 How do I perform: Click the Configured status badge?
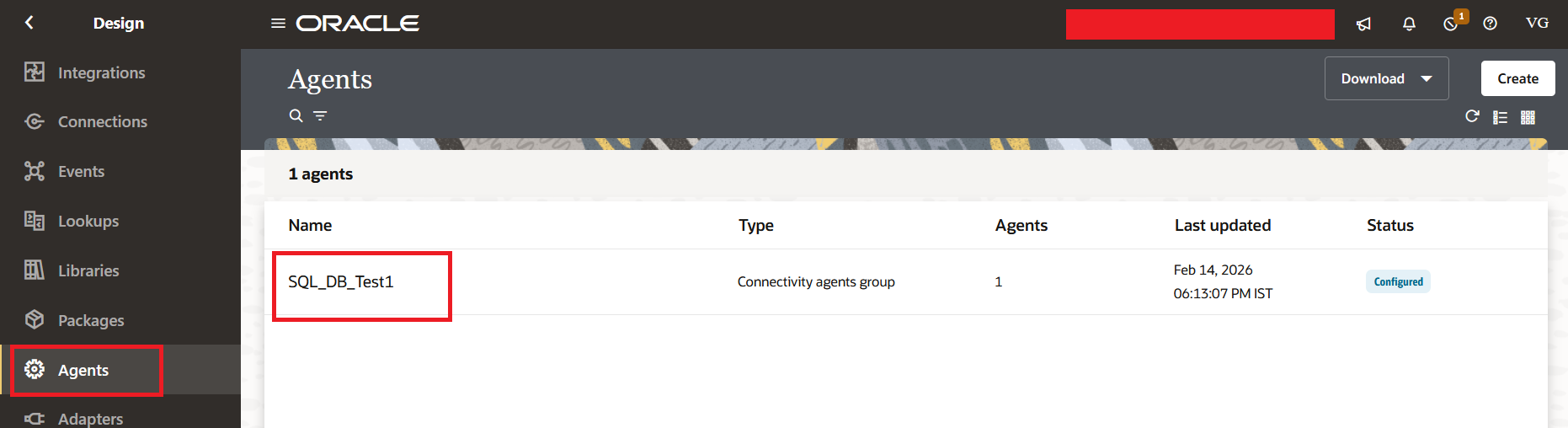click(1398, 281)
